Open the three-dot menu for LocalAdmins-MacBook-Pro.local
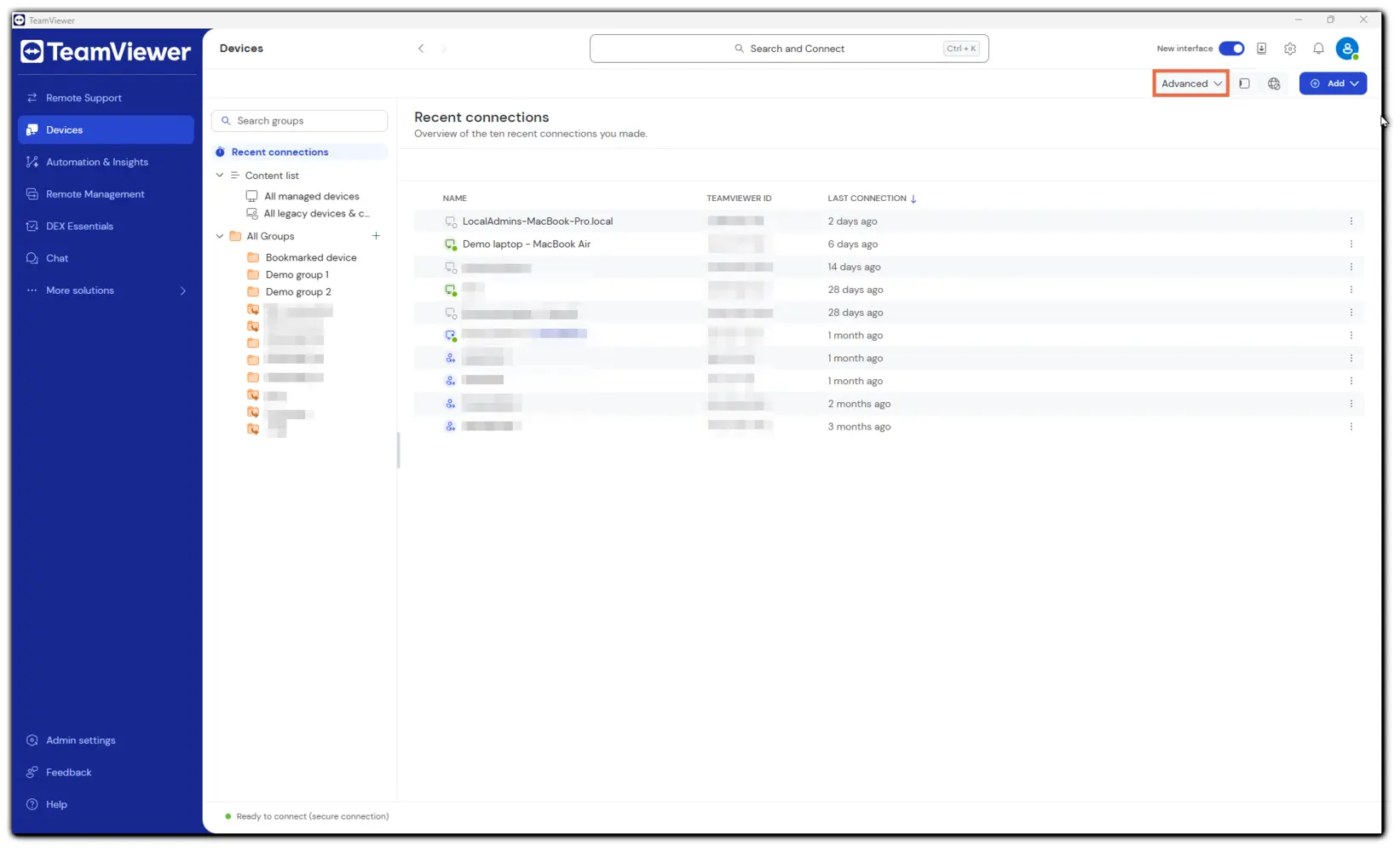1400x852 pixels. coord(1351,222)
